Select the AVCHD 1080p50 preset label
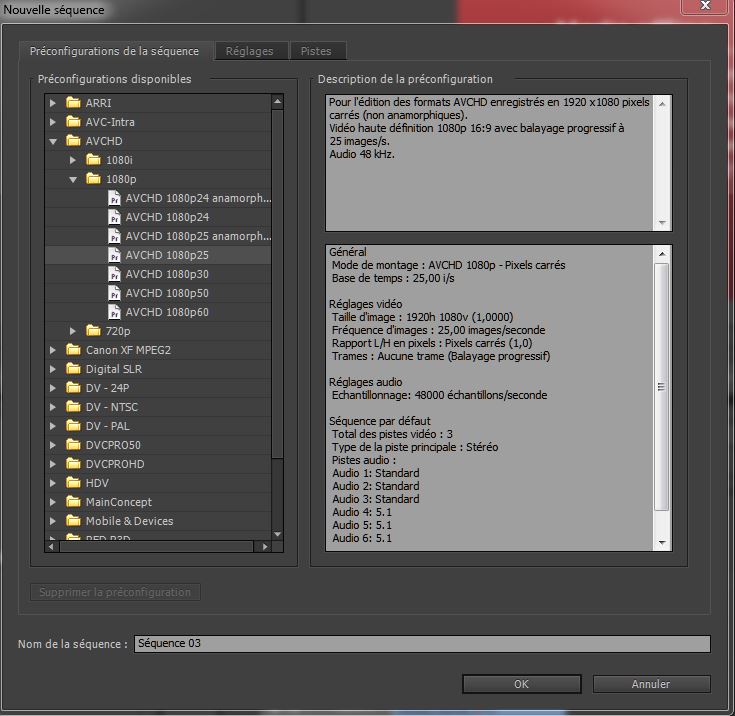735x716 pixels. coord(167,293)
